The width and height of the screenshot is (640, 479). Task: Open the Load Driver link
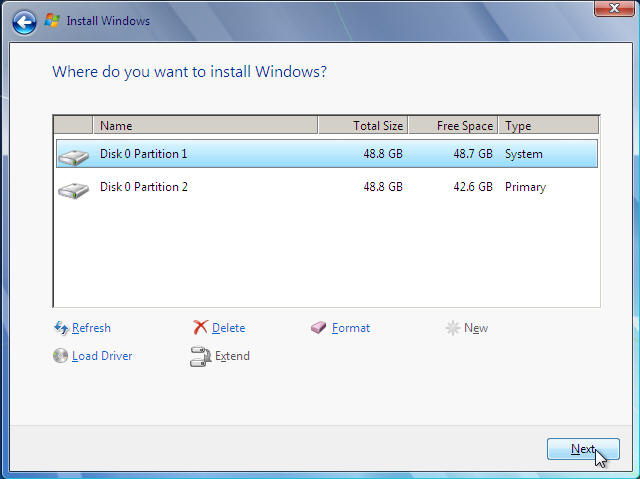102,356
